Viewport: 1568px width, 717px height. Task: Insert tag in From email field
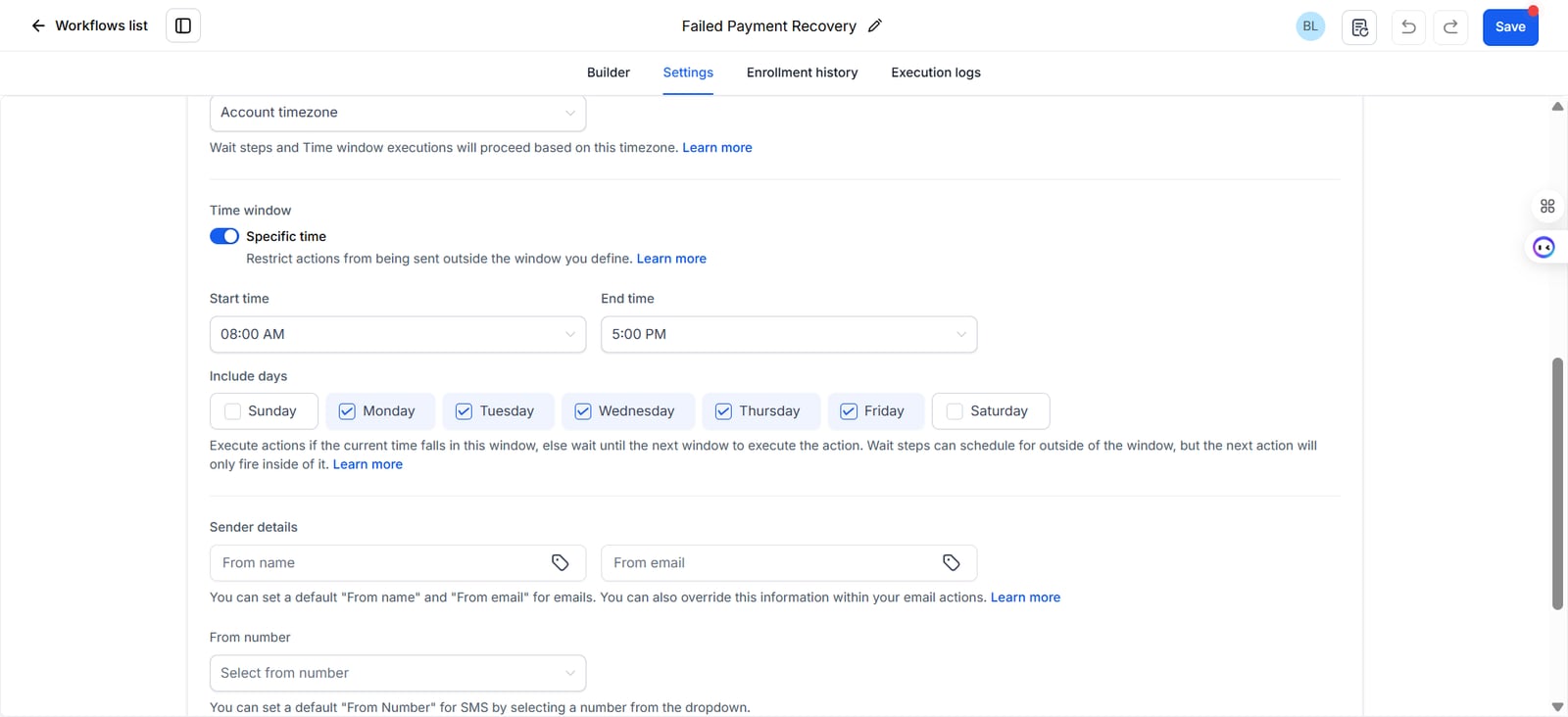tap(952, 562)
